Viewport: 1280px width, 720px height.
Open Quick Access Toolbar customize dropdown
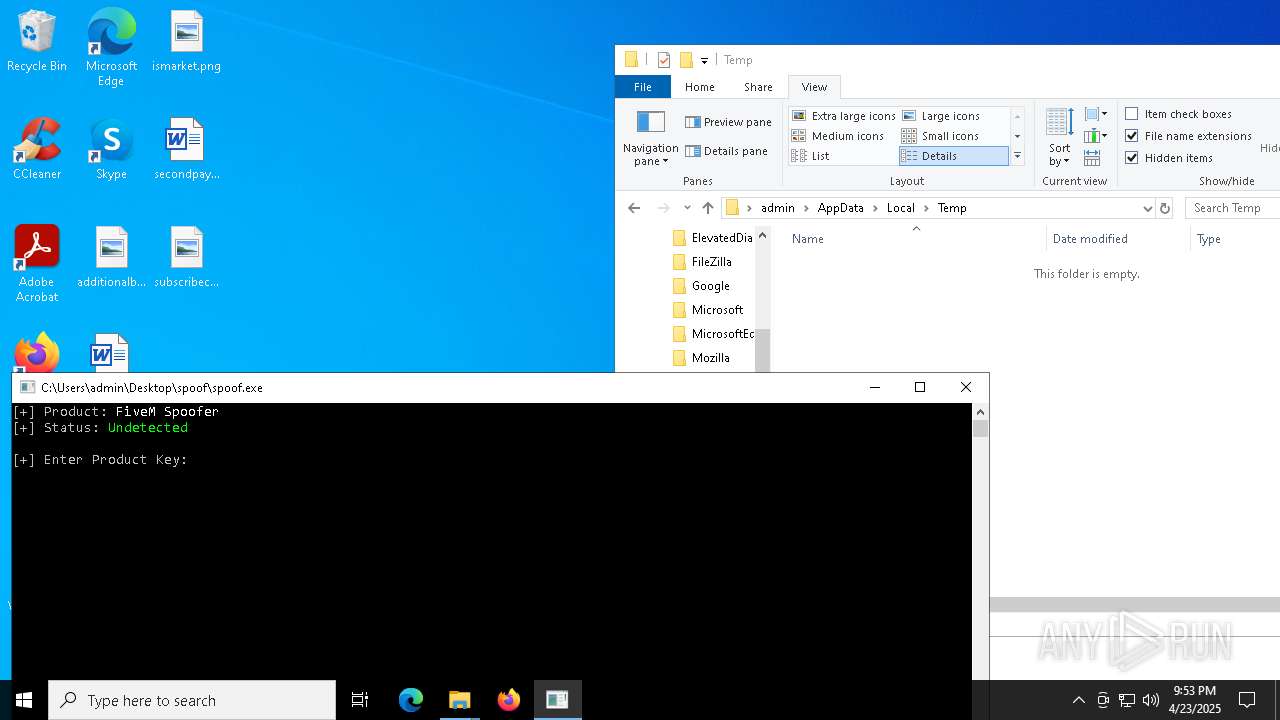pyautogui.click(x=704, y=60)
